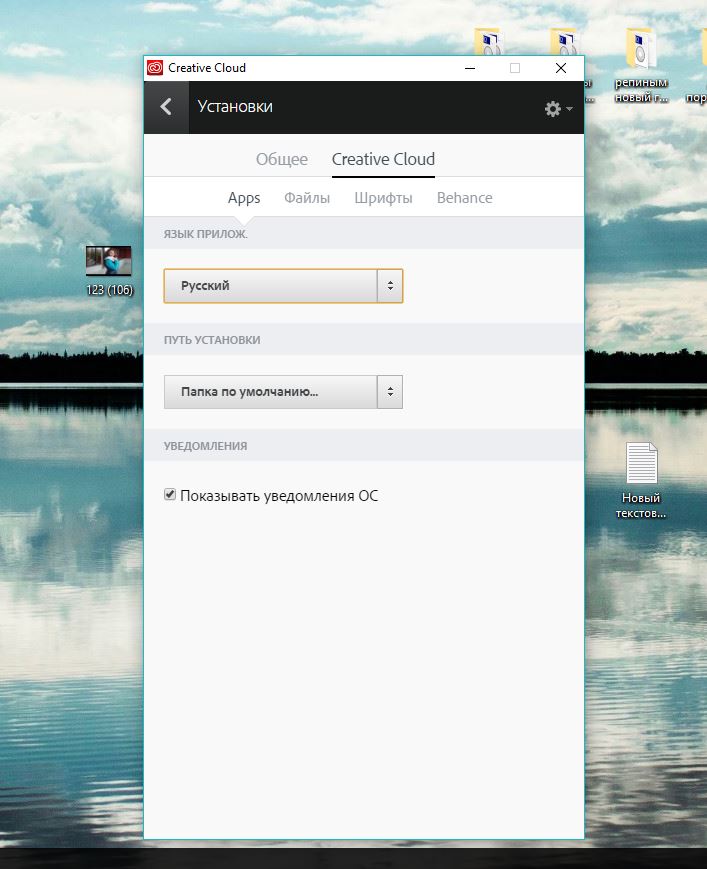Viewport: 707px width, 869px height.
Task: Switch to the Общее tab
Action: (281, 160)
